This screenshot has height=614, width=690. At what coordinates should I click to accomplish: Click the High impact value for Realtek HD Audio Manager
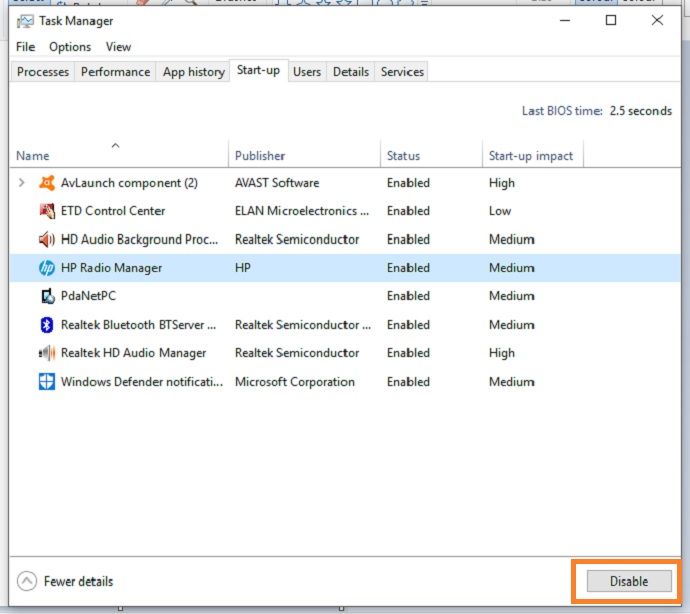coord(502,353)
